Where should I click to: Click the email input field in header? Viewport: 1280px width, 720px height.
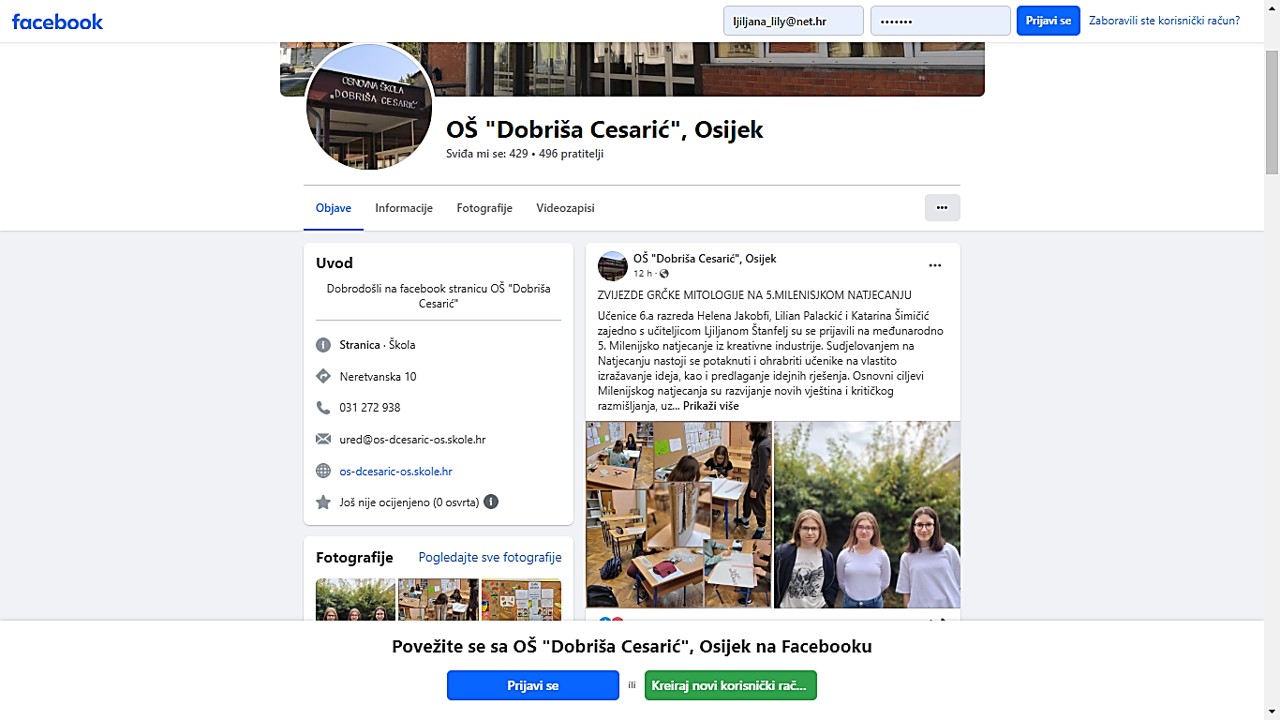pyautogui.click(x=794, y=21)
